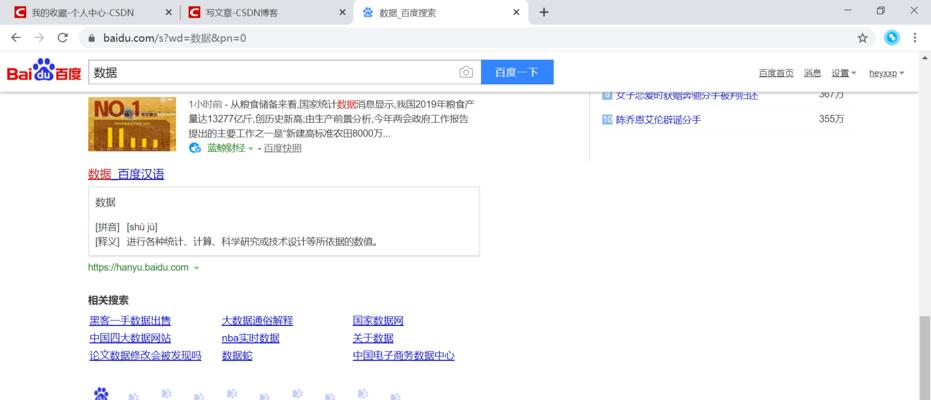Click the page vertical scrollbar thumb

[x=924, y=358]
